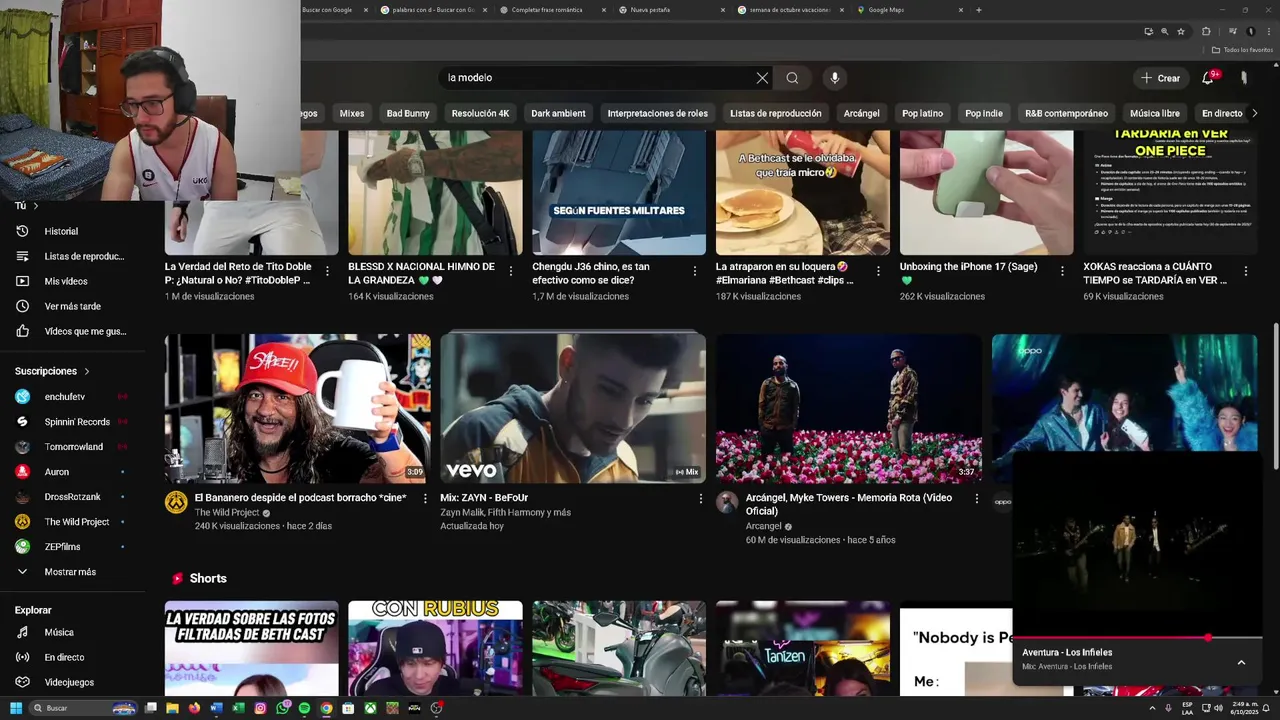The image size is (1280, 720).
Task: Open options for XOKAS reacciona short
Action: (1246, 271)
